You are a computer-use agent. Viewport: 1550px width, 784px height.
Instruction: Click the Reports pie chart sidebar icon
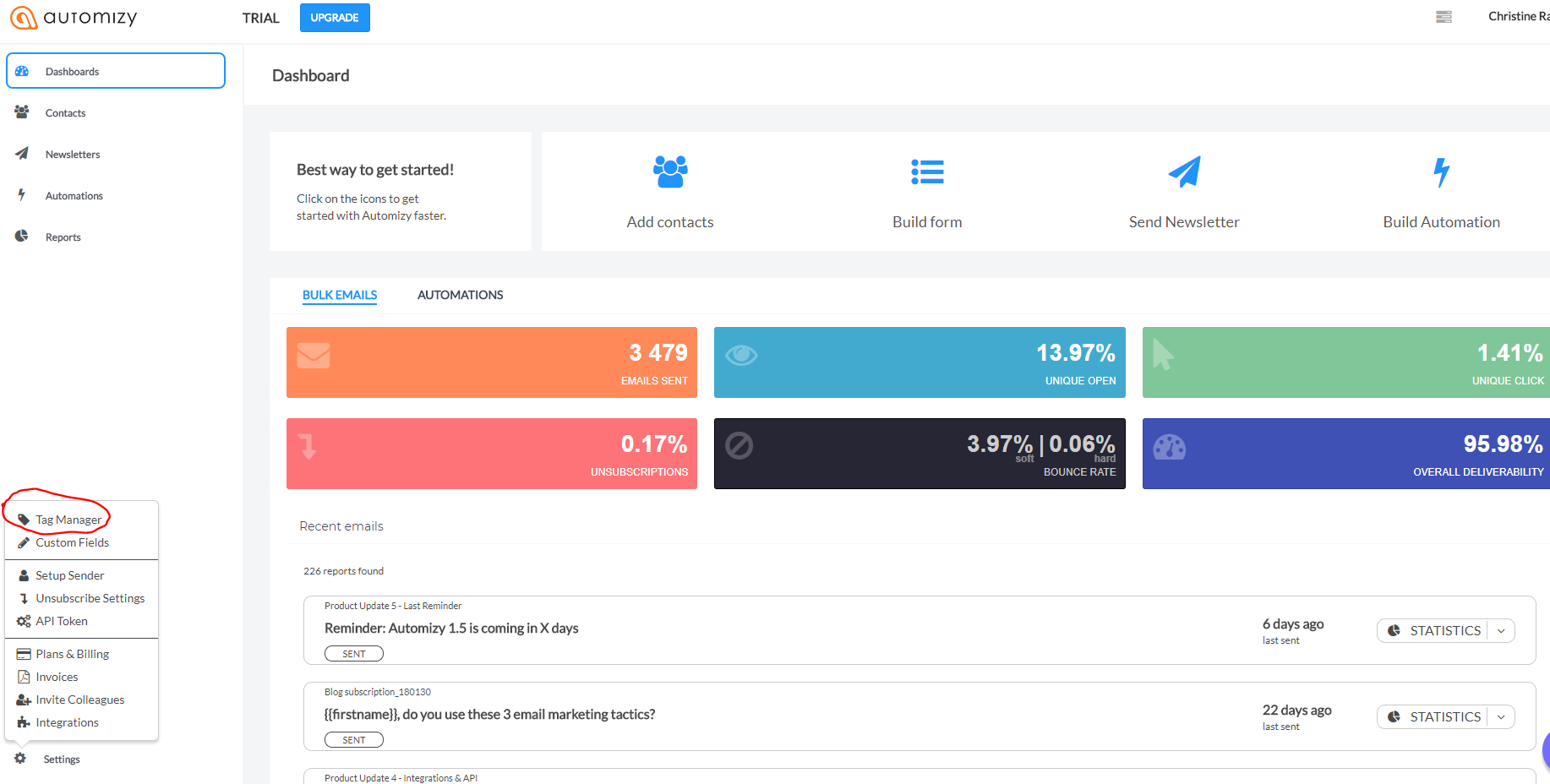pyautogui.click(x=22, y=236)
